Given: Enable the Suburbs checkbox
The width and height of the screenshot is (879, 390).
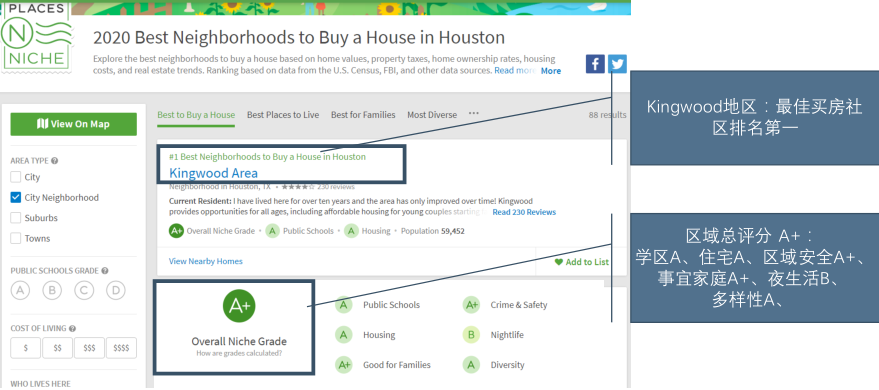Looking at the screenshot, I should (16, 218).
